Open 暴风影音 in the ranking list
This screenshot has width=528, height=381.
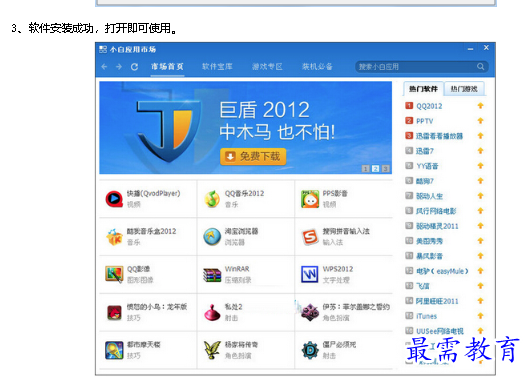[x=429, y=256]
